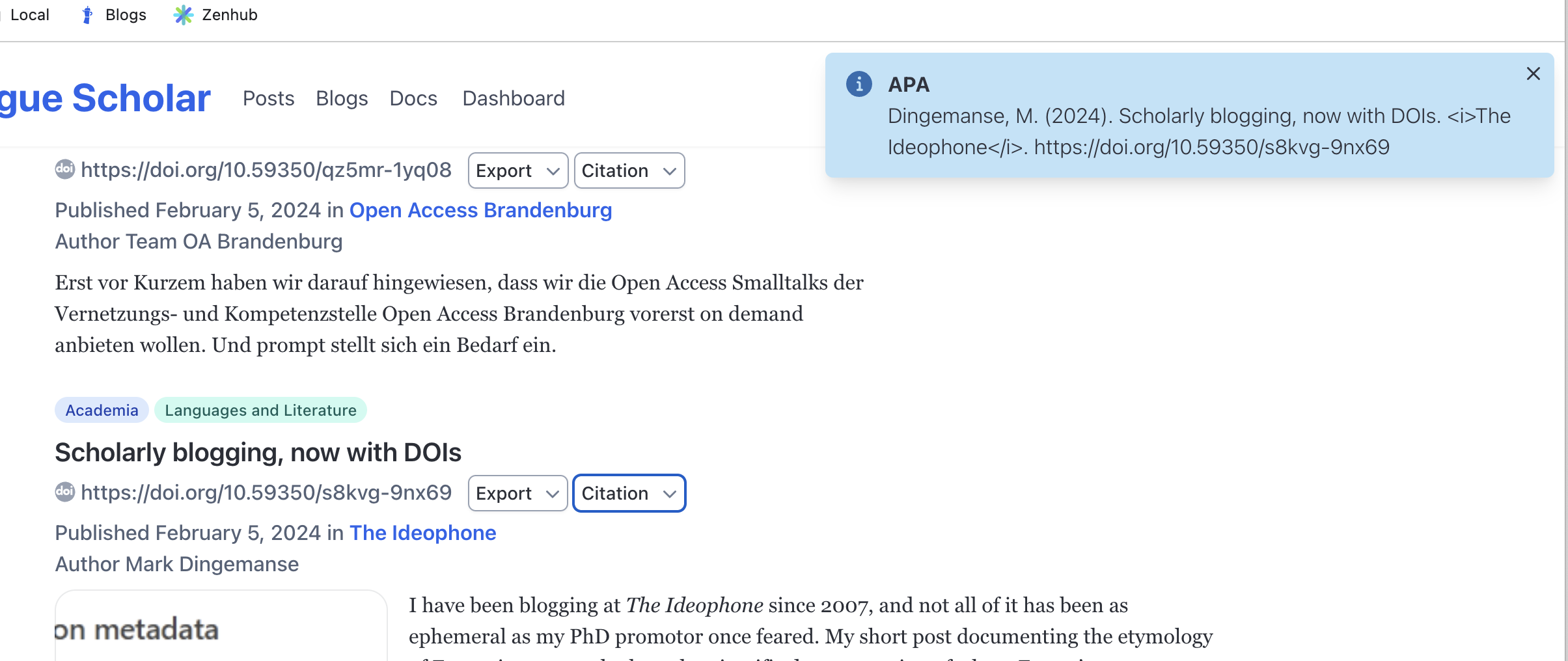1568x661 pixels.
Task: Expand Citation dropdown for Scholarly blogging post
Action: [x=629, y=493]
